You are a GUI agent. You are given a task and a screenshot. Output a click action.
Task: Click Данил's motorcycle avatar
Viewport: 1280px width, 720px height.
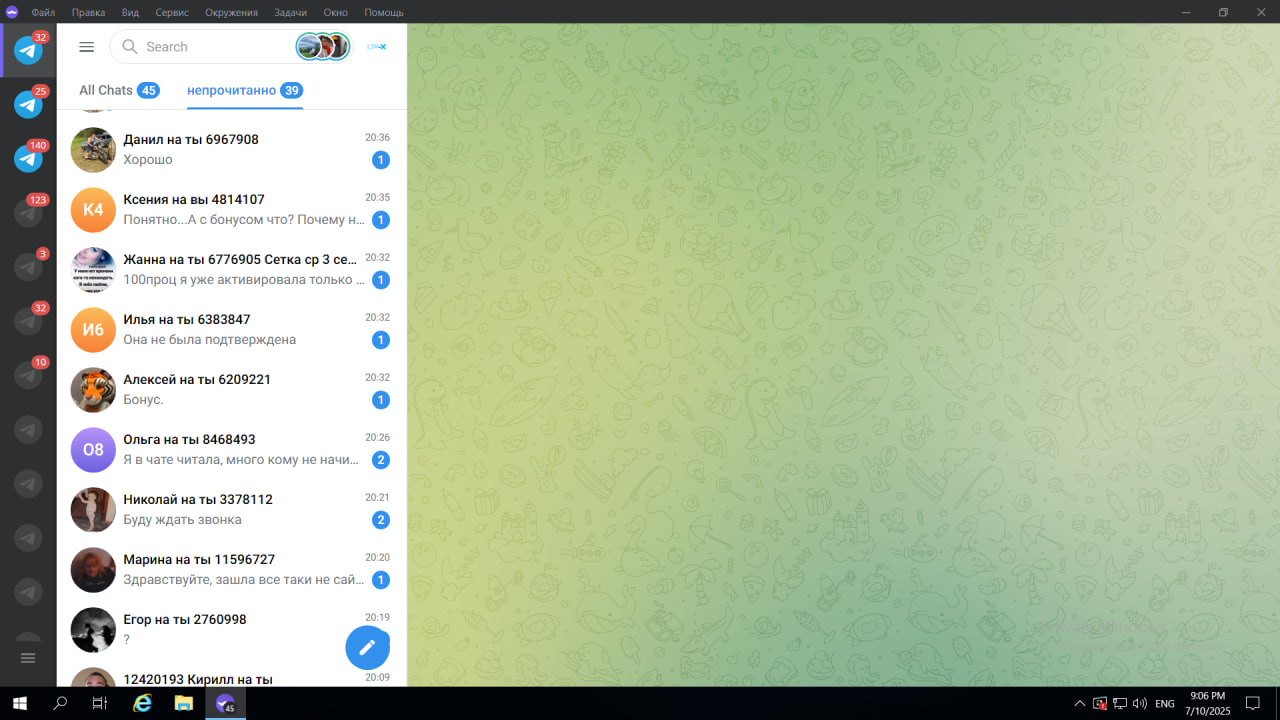pos(93,150)
